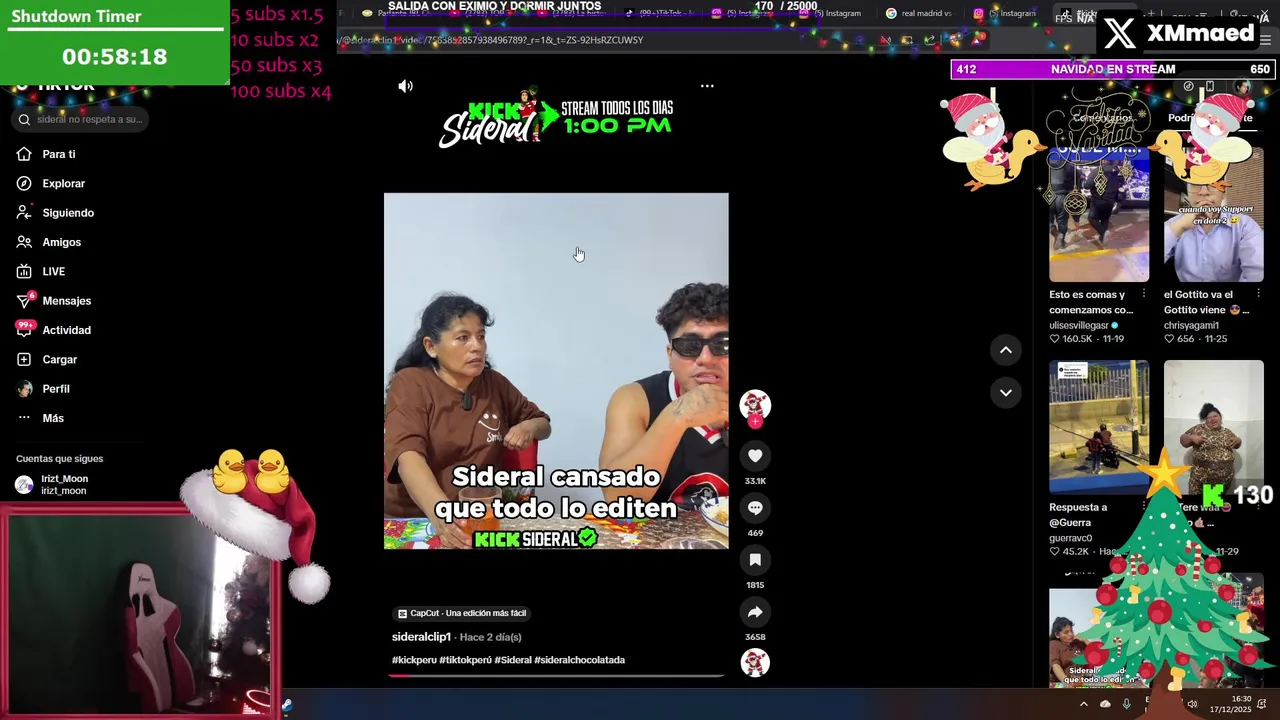Click the microphone tray icon

pos(1126,704)
